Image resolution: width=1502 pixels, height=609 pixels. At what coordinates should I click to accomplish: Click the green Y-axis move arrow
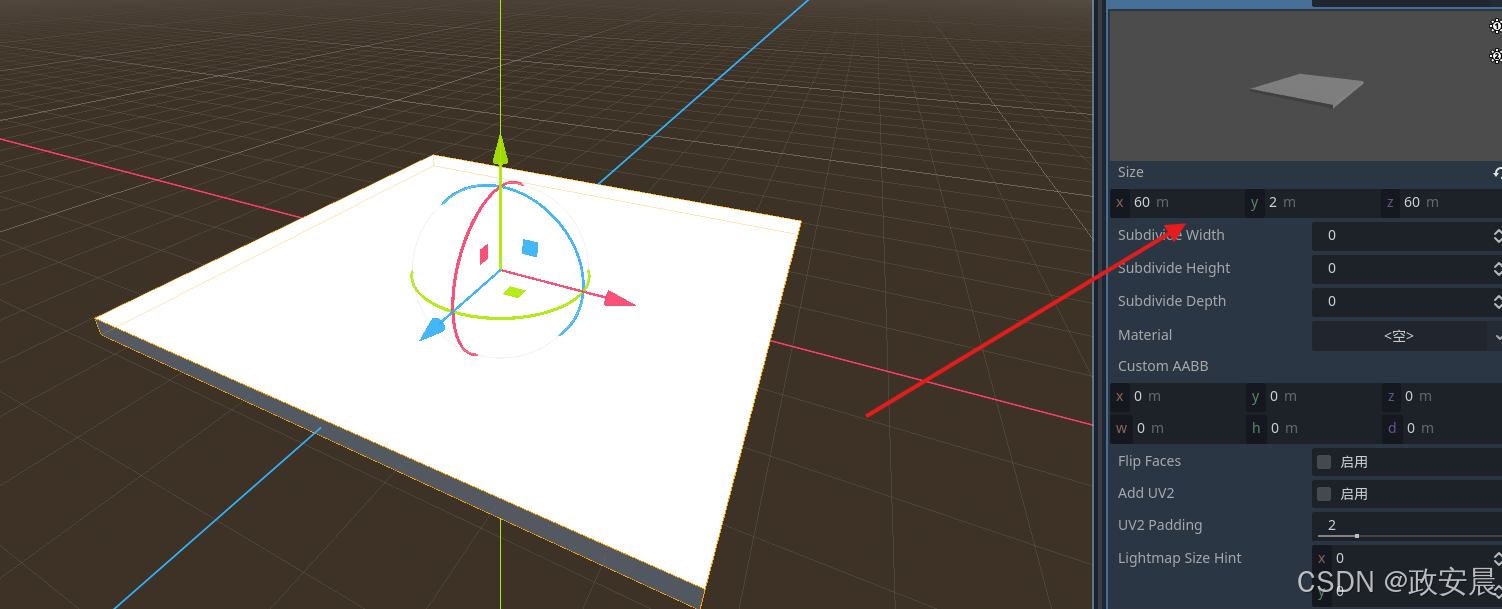click(x=500, y=150)
